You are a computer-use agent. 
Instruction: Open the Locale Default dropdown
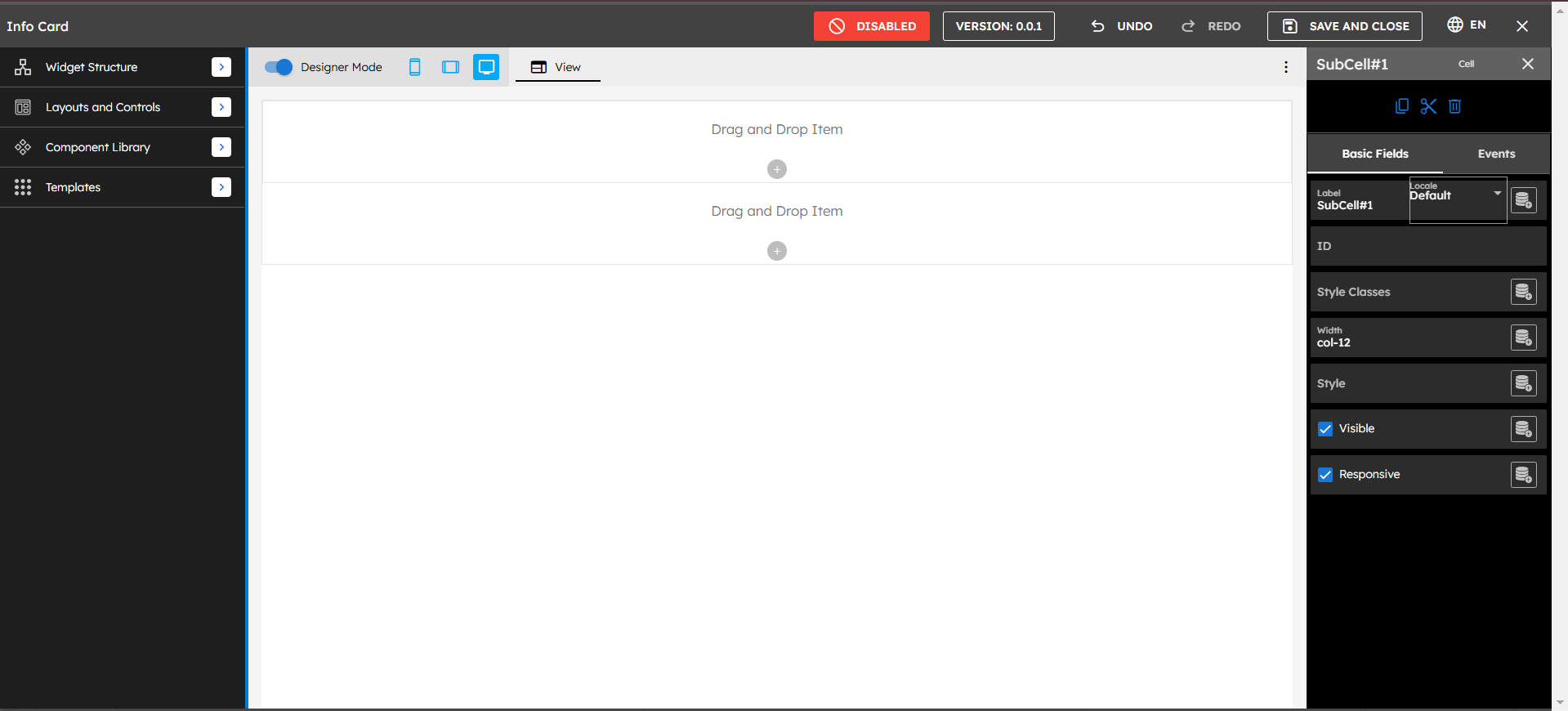point(1459,199)
